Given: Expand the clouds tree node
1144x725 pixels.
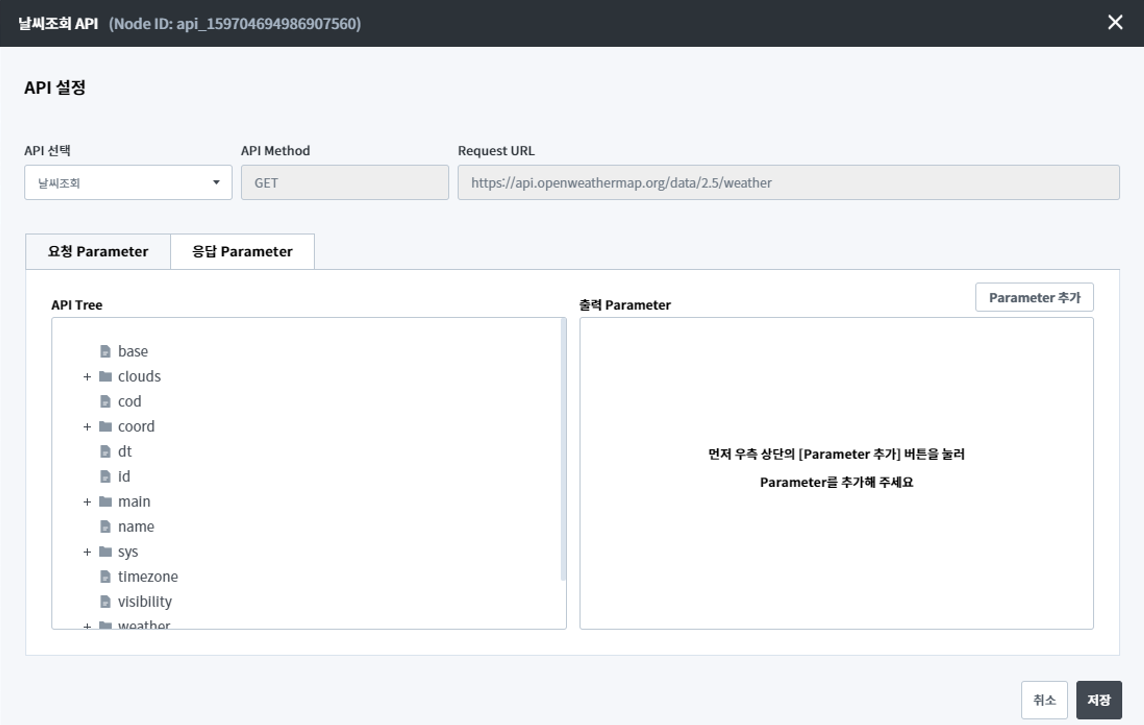Looking at the screenshot, I should pyautogui.click(x=87, y=377).
